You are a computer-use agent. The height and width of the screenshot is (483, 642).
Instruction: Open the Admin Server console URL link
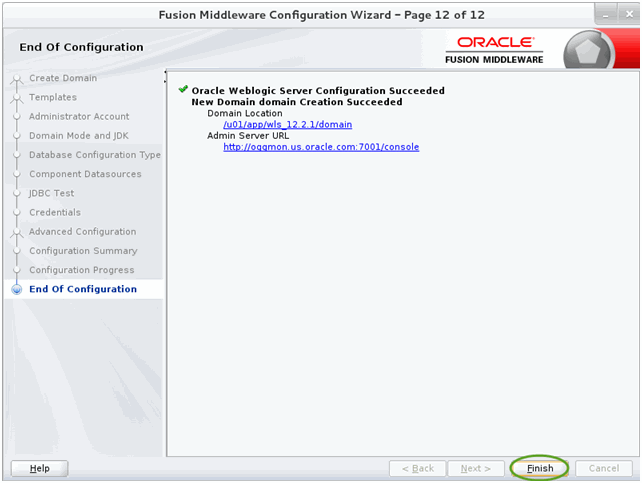point(321,147)
